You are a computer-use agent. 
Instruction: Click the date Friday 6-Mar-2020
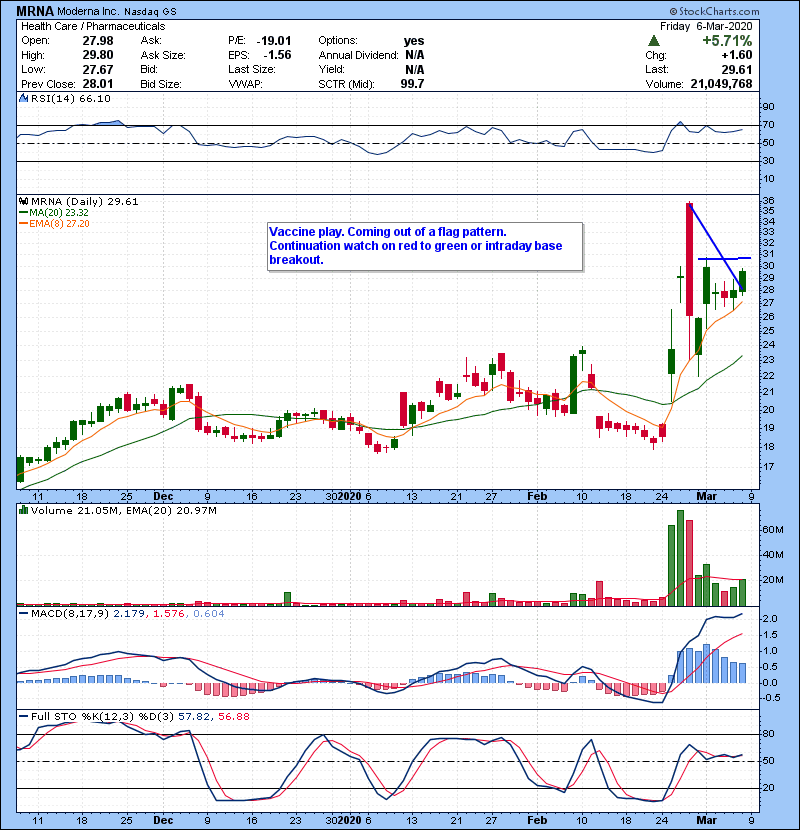pyautogui.click(x=706, y=26)
